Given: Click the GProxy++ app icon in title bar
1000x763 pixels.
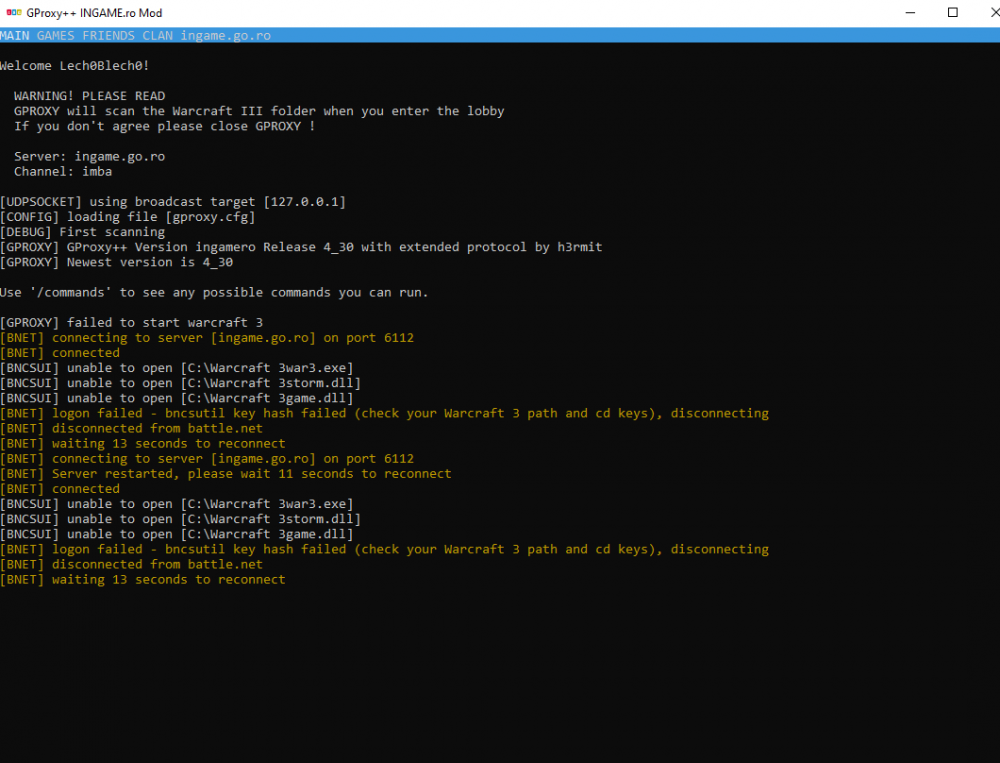Looking at the screenshot, I should [x=13, y=13].
